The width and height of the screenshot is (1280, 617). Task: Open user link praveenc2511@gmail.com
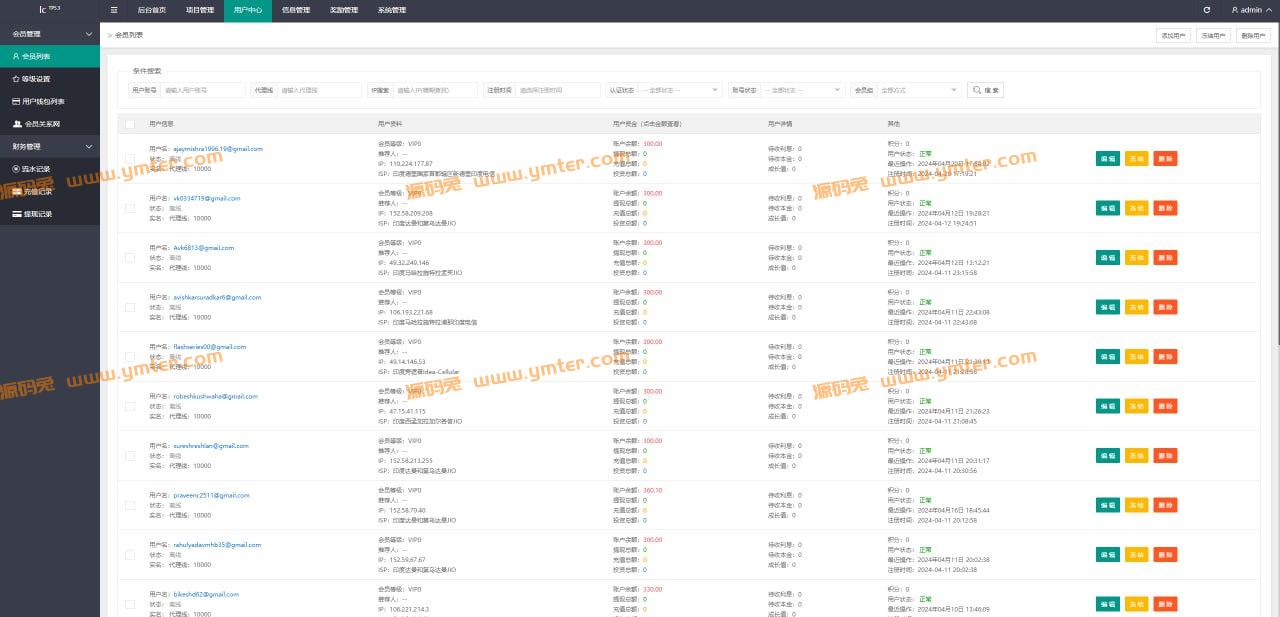(x=211, y=495)
